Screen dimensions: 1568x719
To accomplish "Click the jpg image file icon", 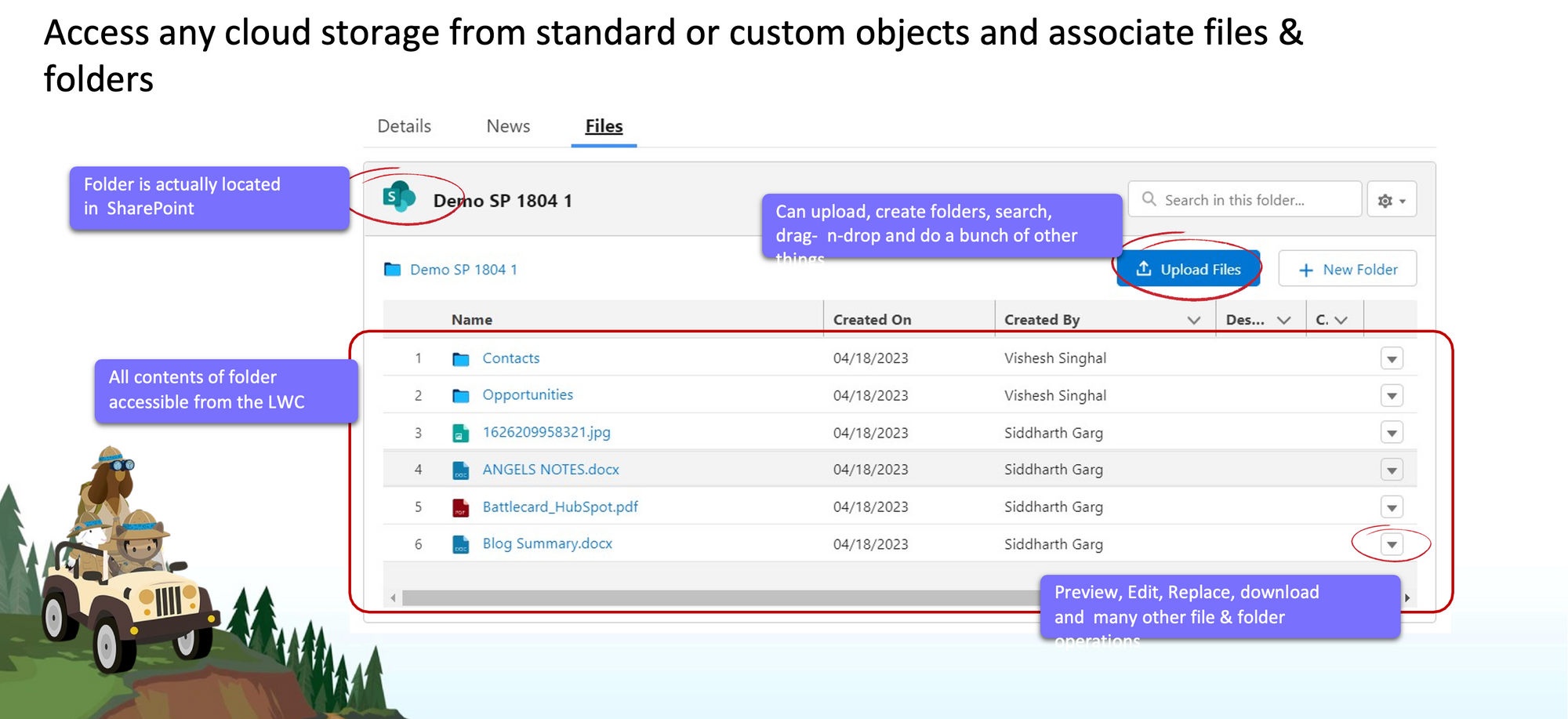I will click(x=461, y=433).
